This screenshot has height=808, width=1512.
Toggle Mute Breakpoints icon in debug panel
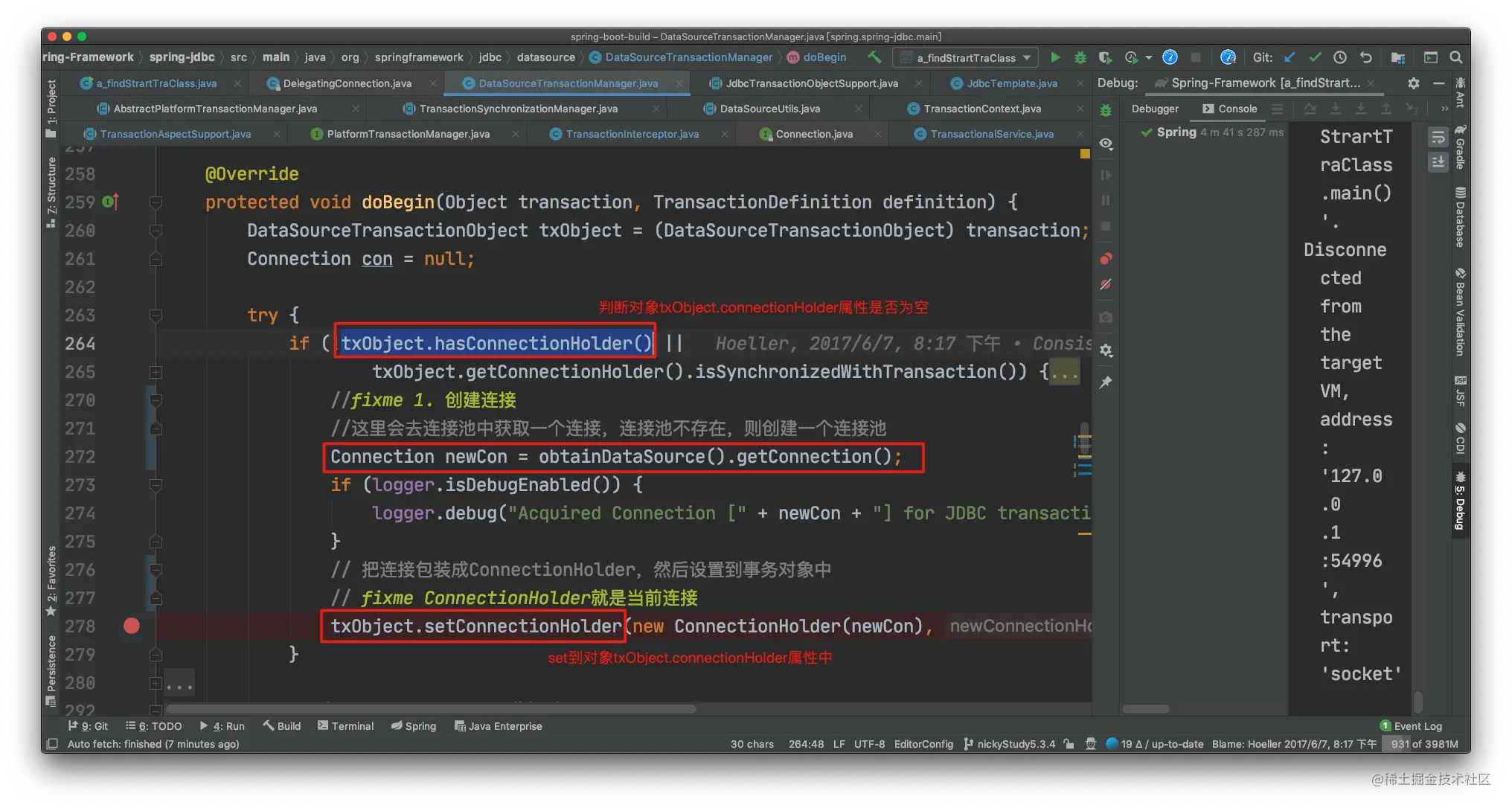[1106, 284]
